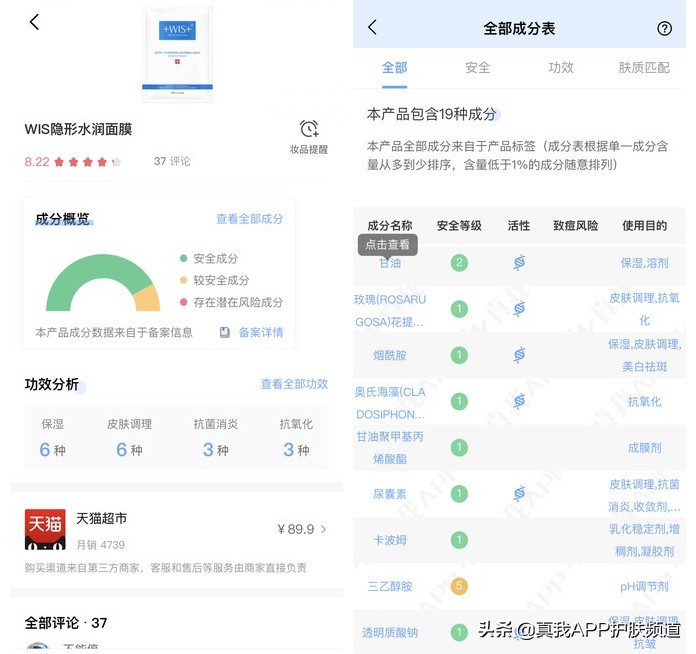Image resolution: width=696 pixels, height=654 pixels.
Task: Open the 奥氏海藻 ingredient entry
Action: point(390,403)
